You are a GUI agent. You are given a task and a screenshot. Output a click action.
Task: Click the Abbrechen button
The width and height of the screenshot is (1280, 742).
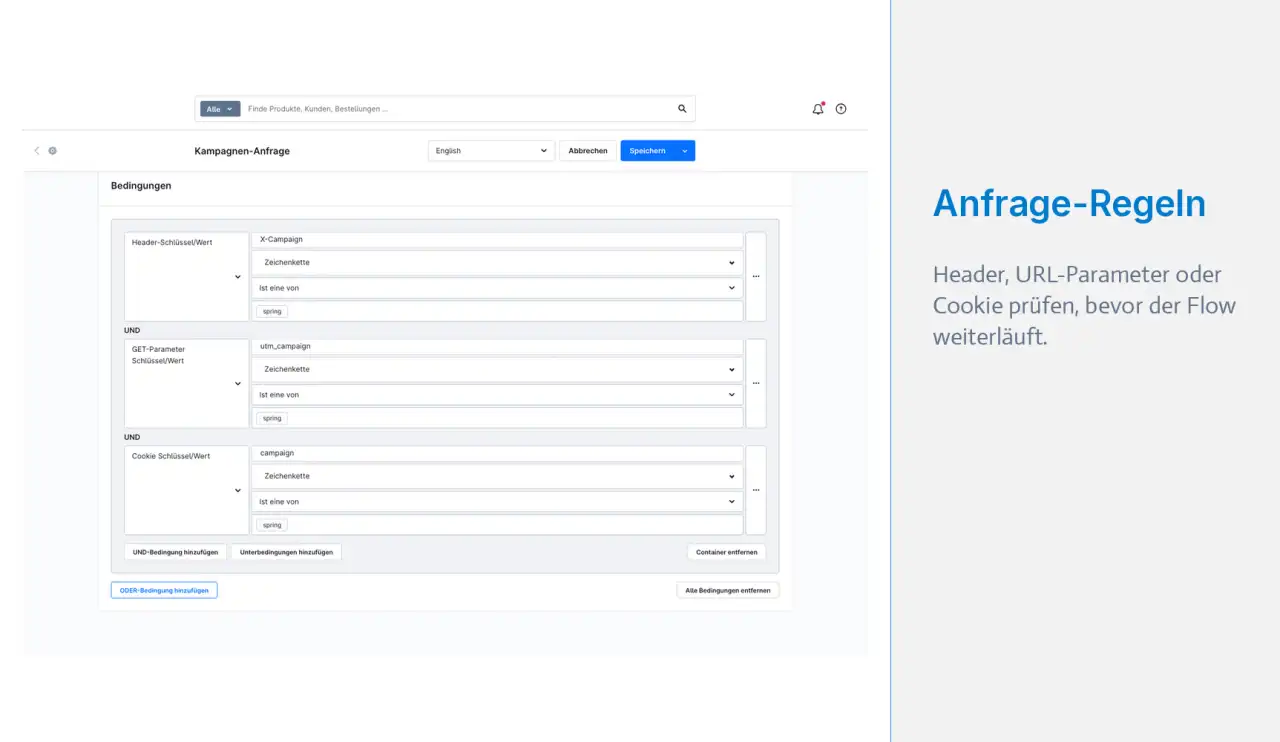588,151
